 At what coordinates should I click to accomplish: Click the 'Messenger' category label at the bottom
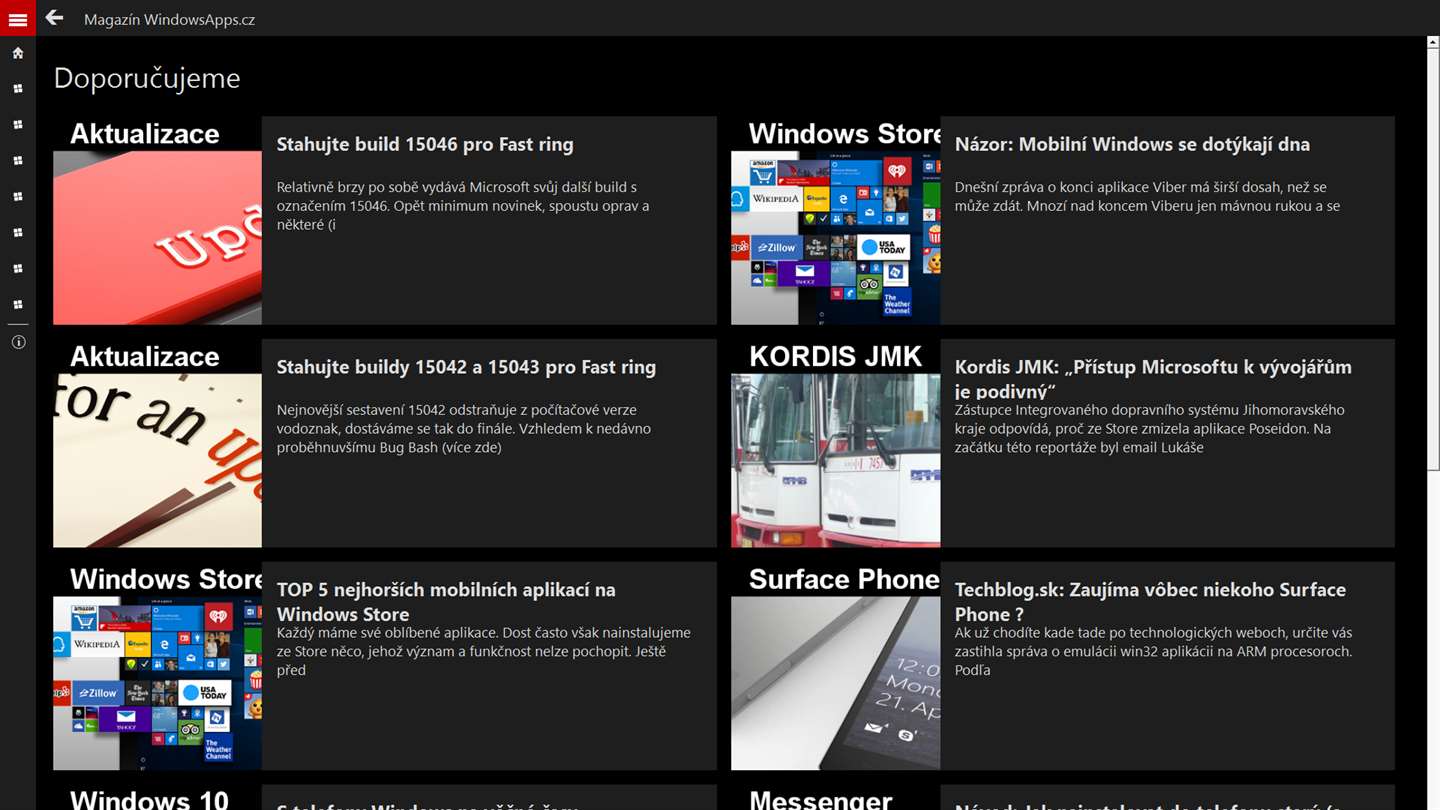coord(820,799)
